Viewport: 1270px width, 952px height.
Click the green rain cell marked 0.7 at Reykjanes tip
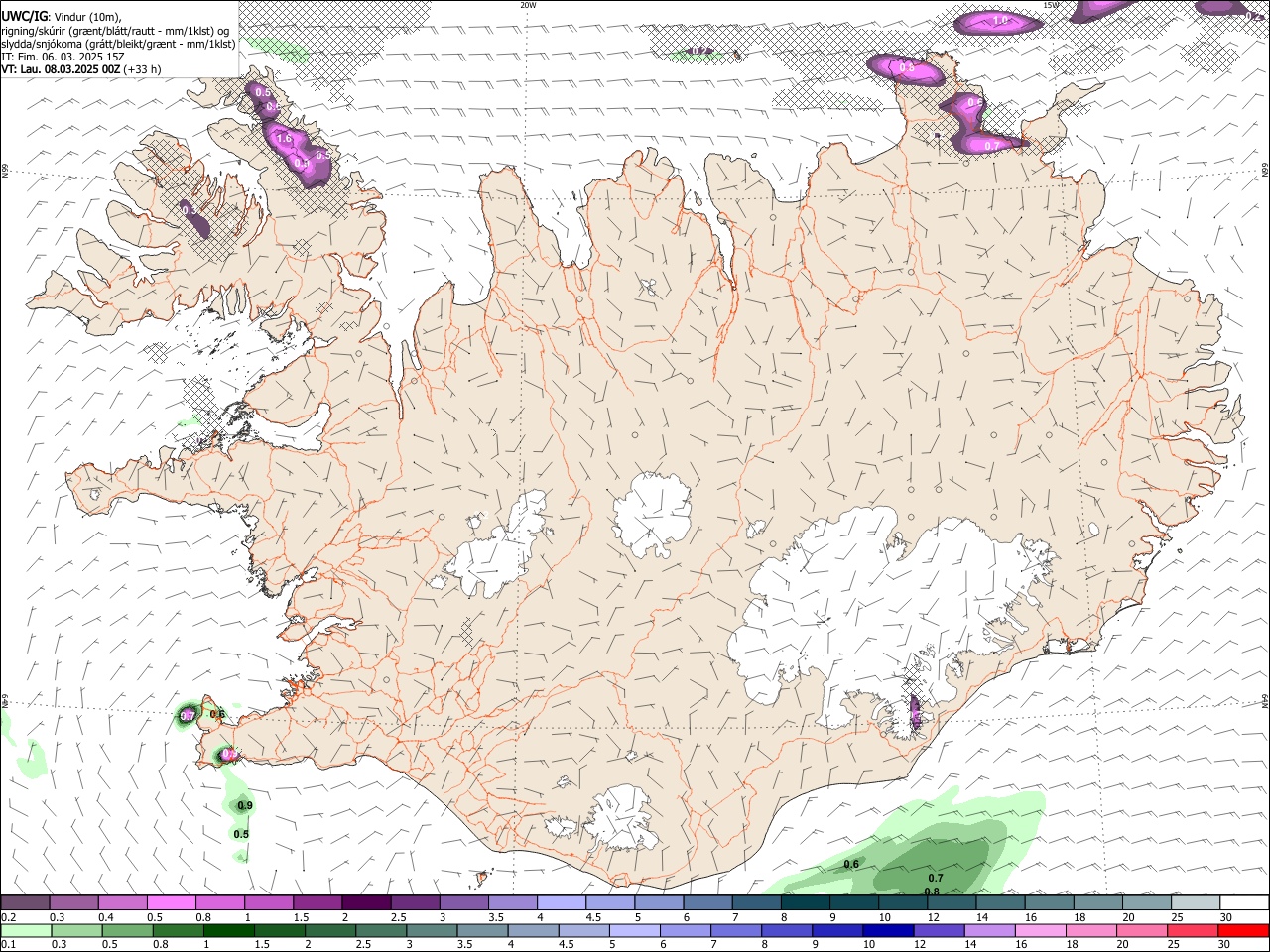(x=188, y=715)
